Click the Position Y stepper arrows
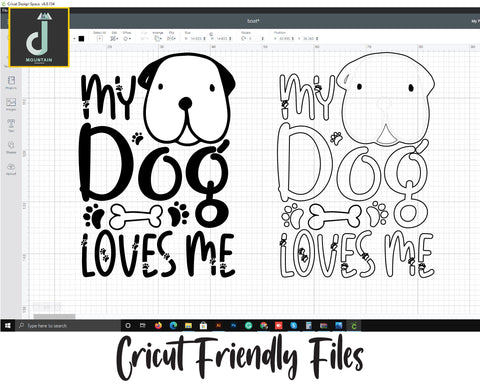This screenshot has width=480, height=384. (x=317, y=39)
